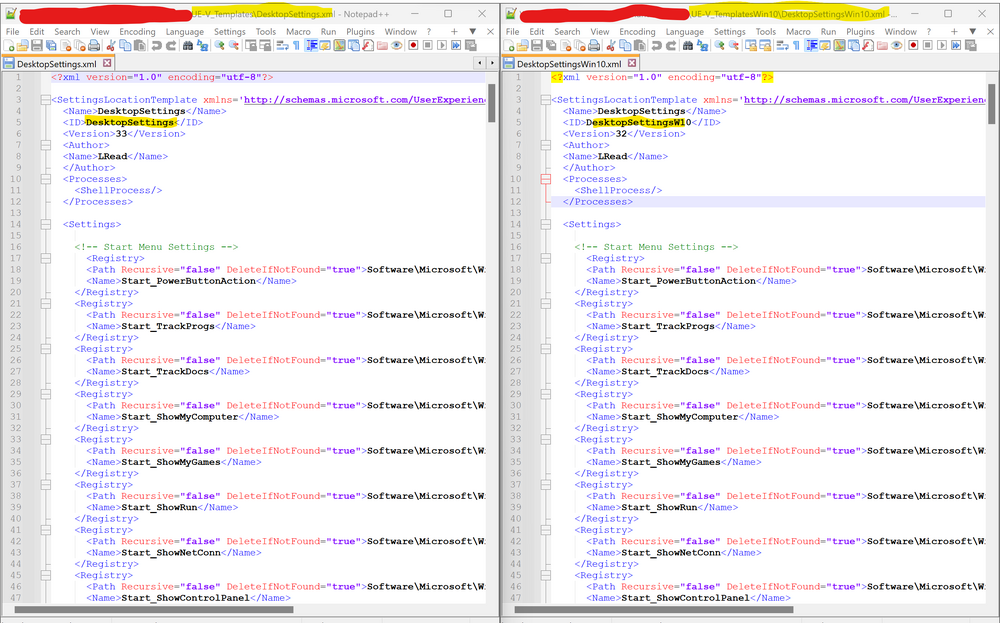Collapse SettingsLocationTemplate fold on line 3, left window
The width and height of the screenshot is (1000, 623).
45,99
